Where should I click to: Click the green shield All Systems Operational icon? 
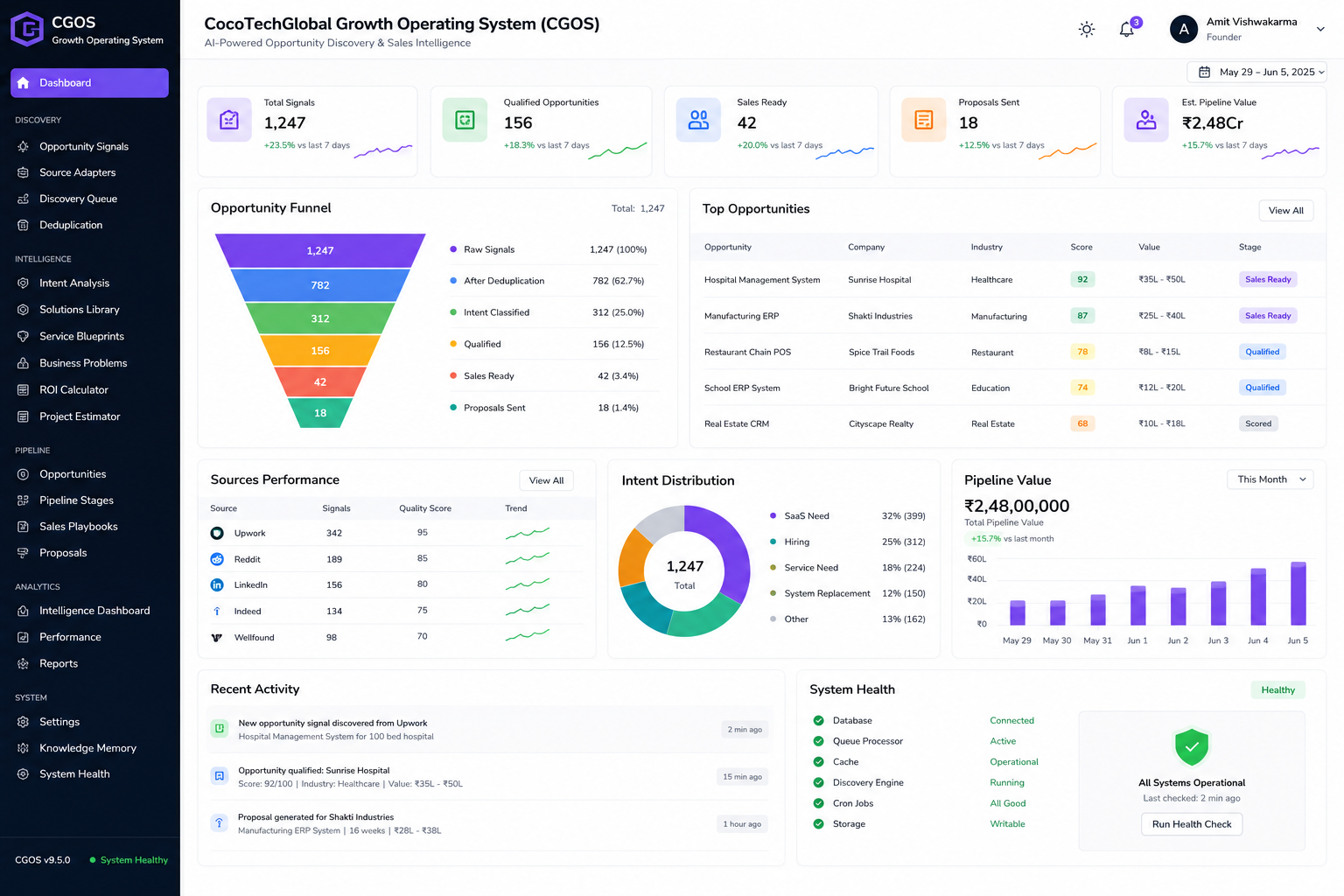pos(1192,747)
